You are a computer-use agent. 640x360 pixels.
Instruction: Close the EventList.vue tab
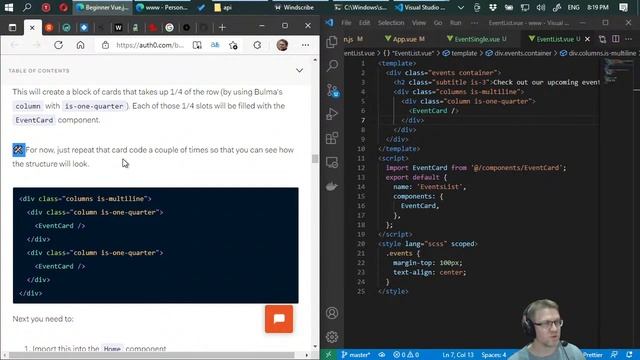(587, 39)
